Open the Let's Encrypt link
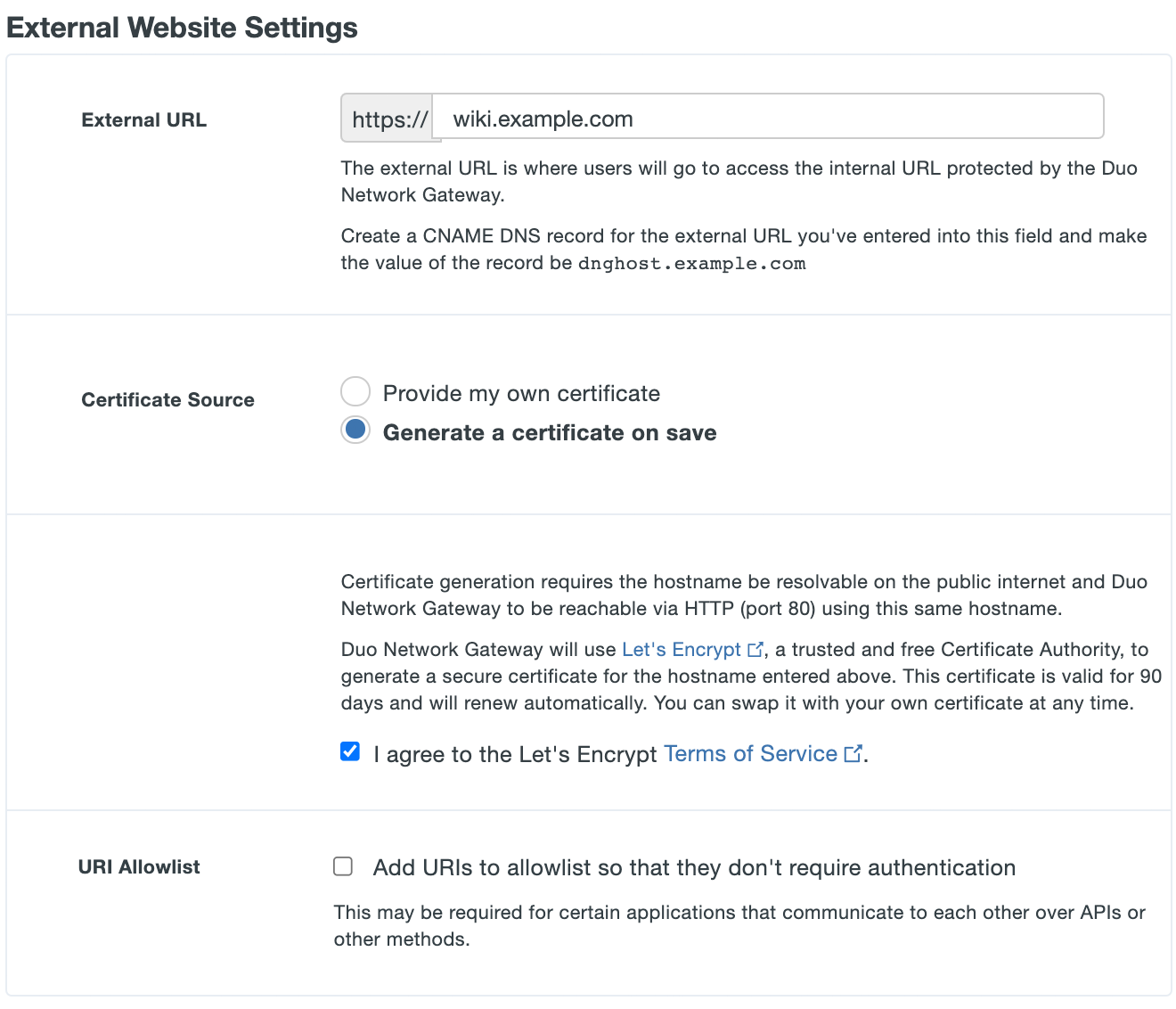The image size is (1176, 1009). pos(681,649)
